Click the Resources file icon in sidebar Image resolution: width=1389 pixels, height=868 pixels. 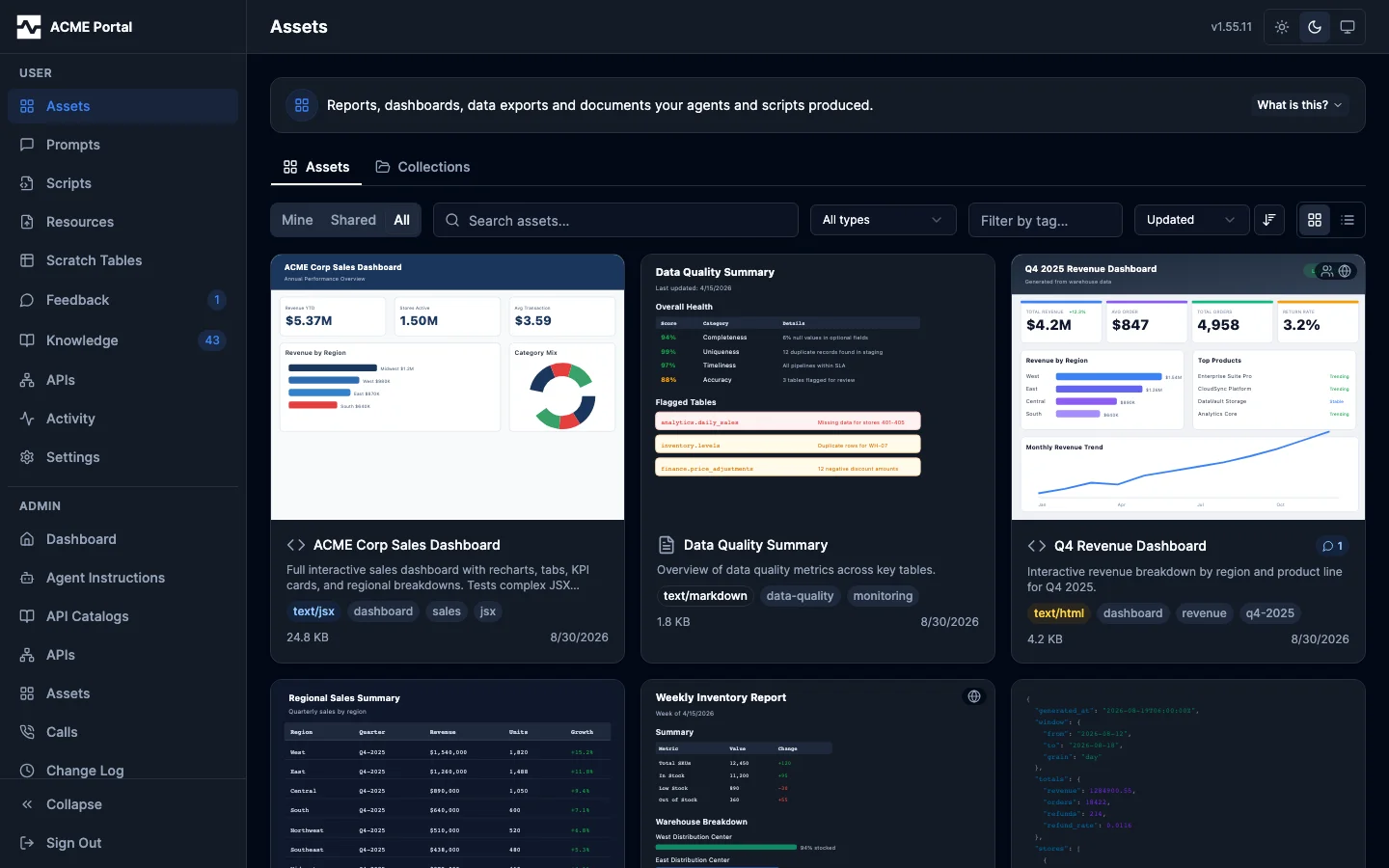(x=27, y=222)
